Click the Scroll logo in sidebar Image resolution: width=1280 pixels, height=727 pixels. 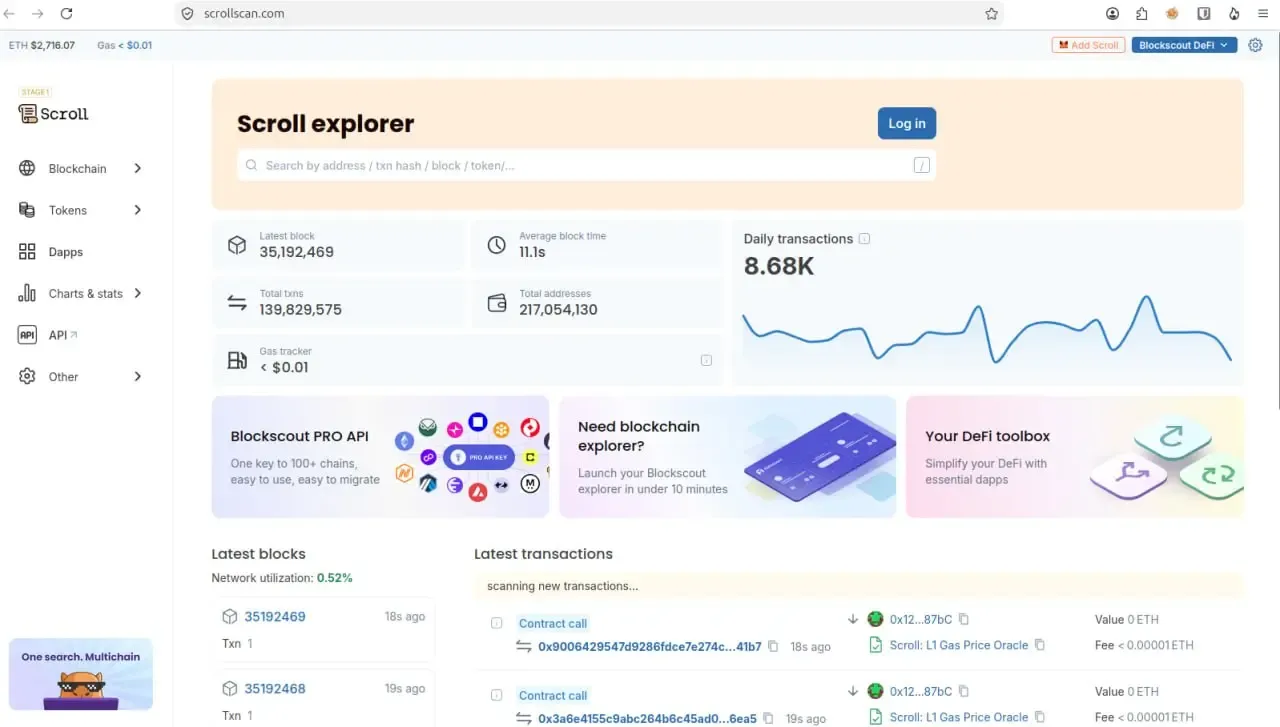(x=54, y=113)
